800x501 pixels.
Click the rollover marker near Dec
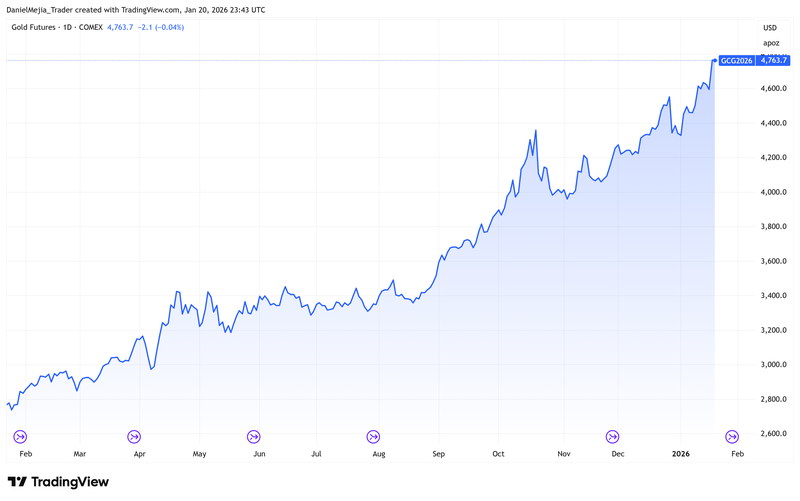(x=612, y=436)
